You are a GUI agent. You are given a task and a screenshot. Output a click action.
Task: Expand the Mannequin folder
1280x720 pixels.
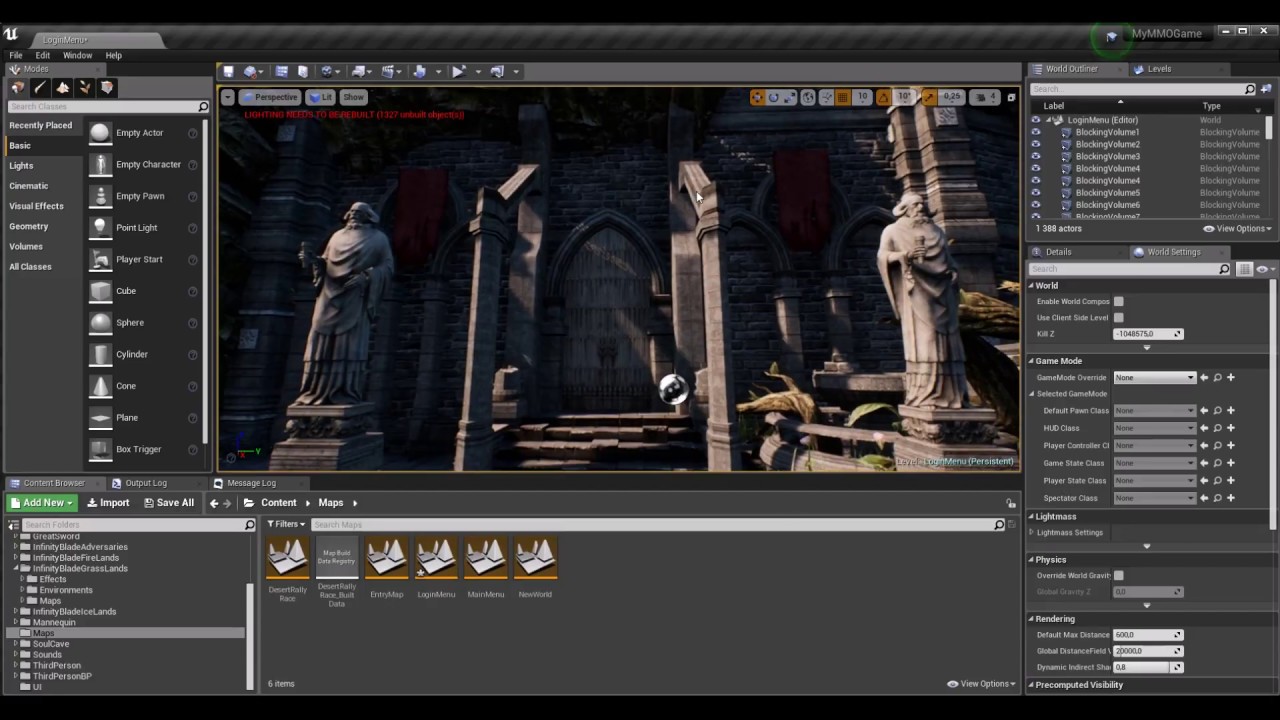coord(17,623)
